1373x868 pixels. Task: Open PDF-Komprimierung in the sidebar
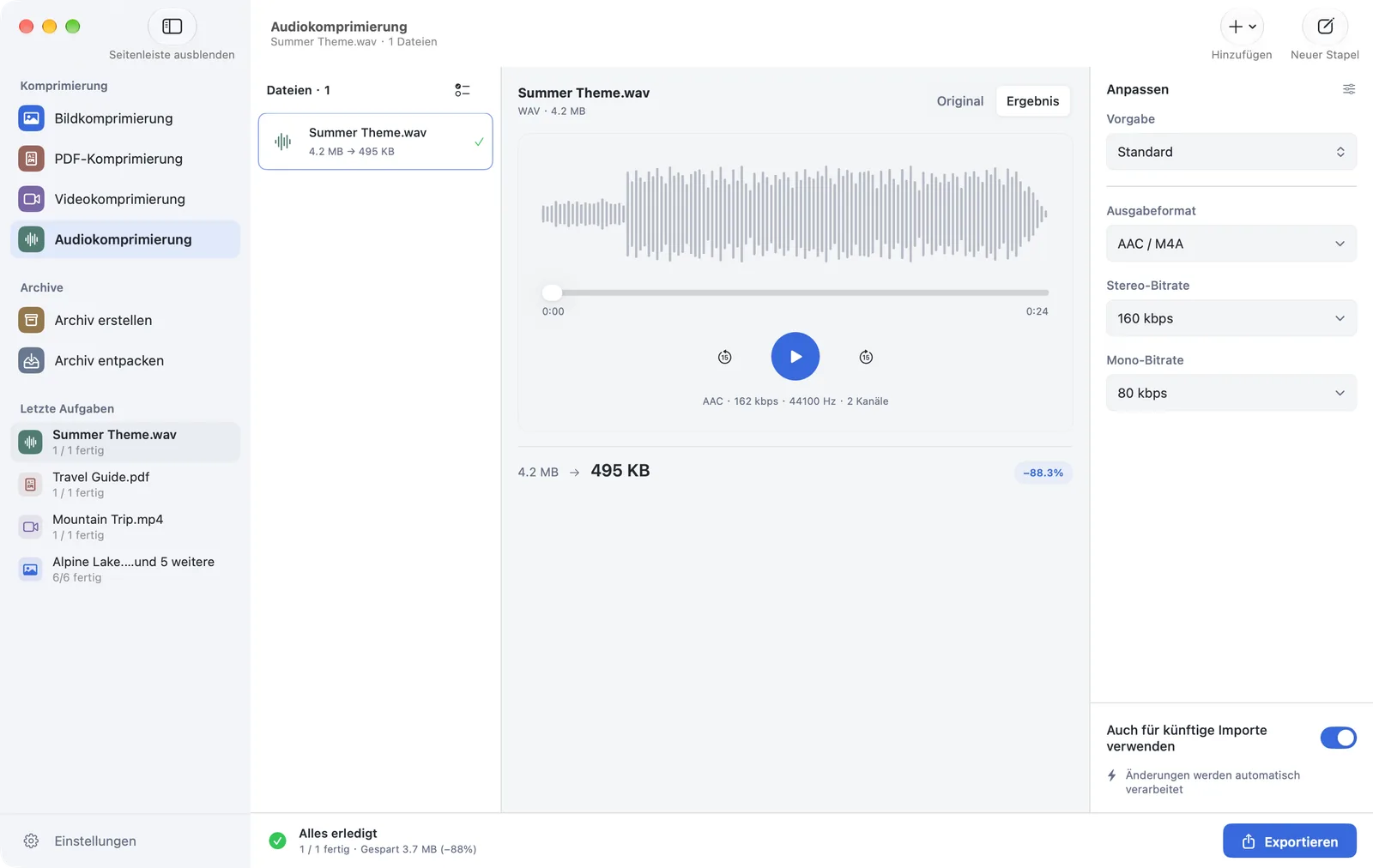125,159
